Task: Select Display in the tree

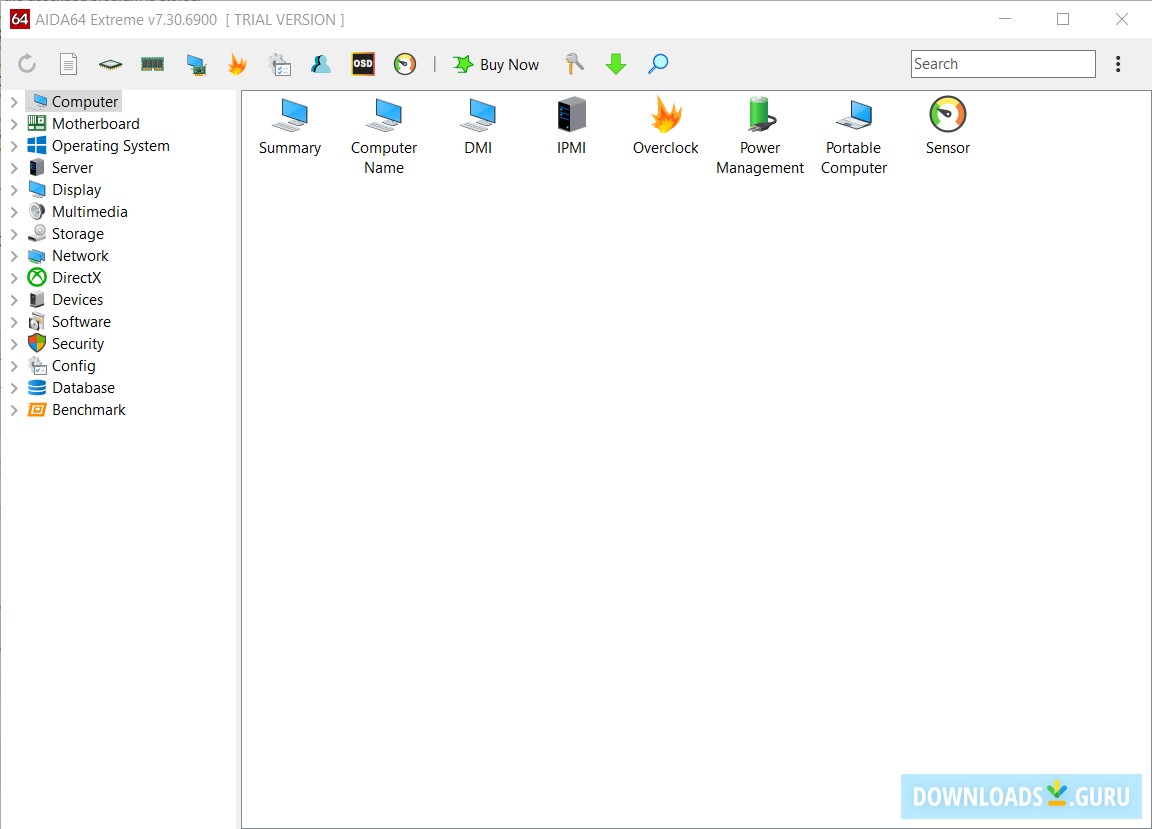Action: coord(64,190)
